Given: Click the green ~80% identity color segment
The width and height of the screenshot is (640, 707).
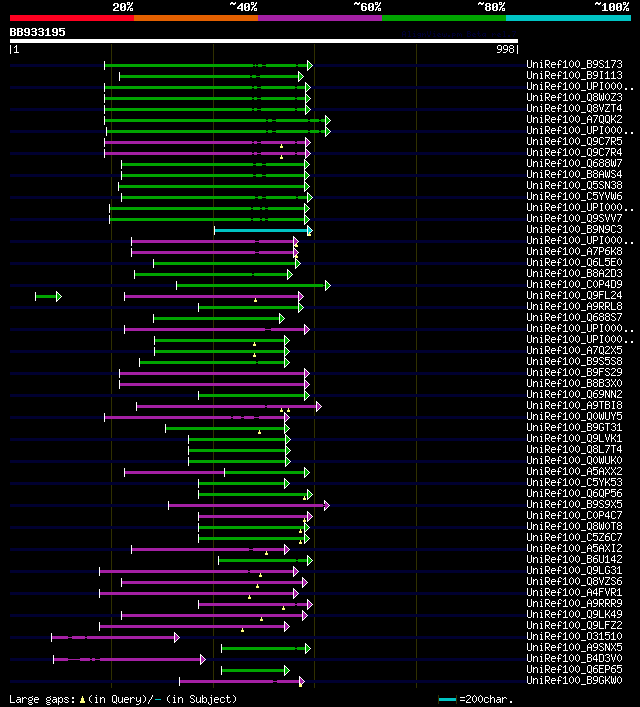Looking at the screenshot, I should pyautogui.click(x=444, y=18).
